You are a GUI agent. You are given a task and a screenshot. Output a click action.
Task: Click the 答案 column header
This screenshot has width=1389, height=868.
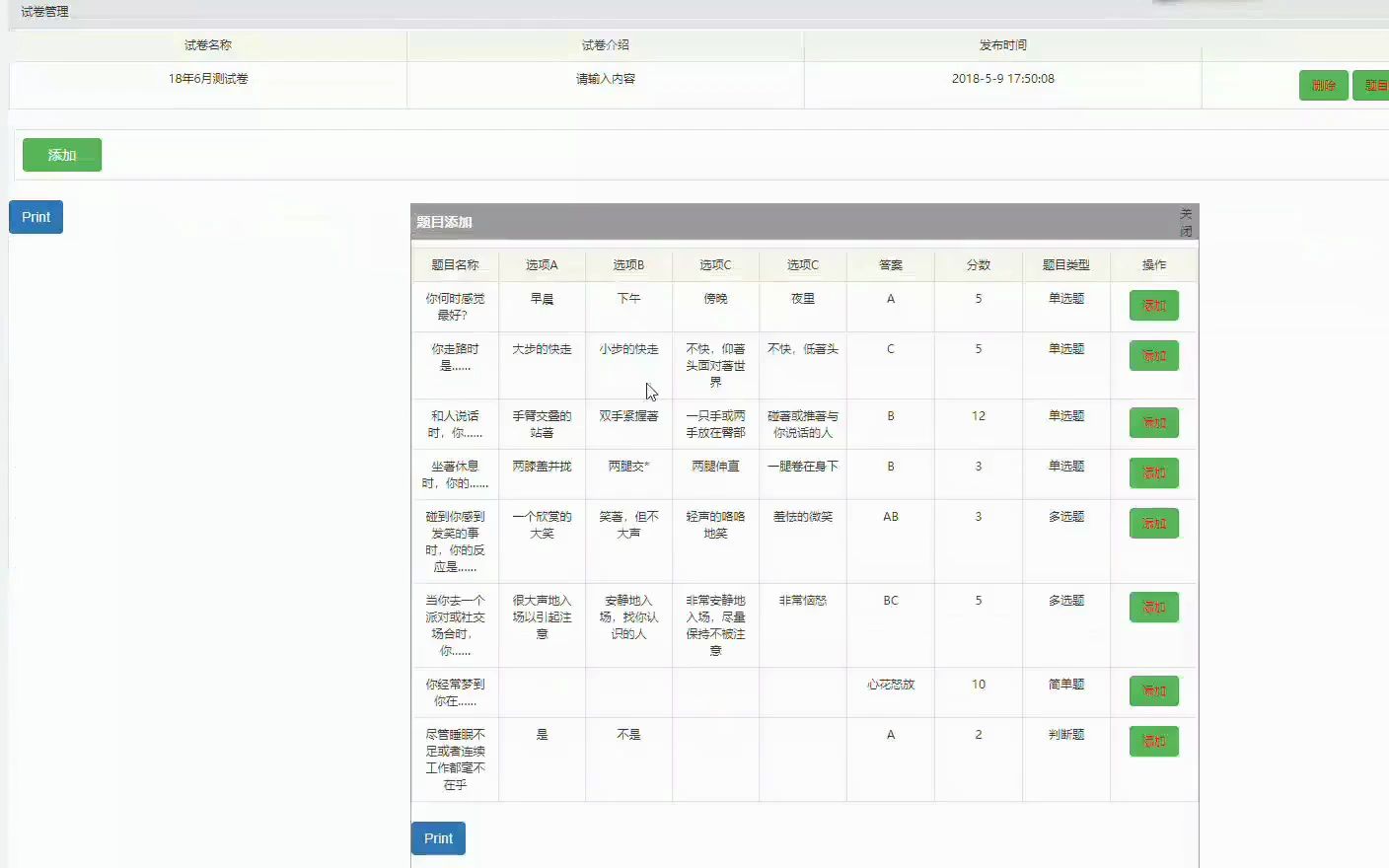click(891, 265)
